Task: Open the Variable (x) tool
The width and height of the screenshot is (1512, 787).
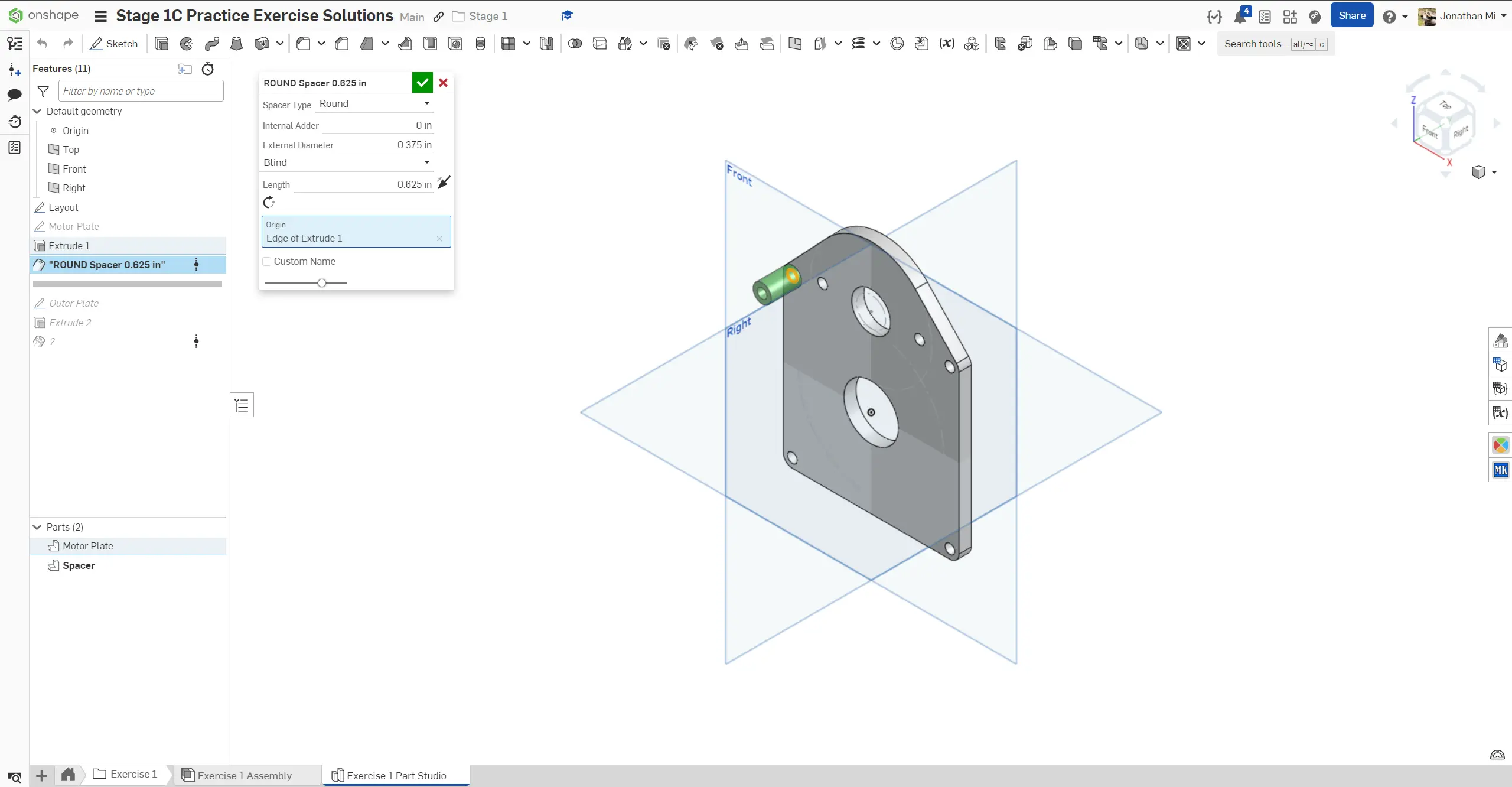Action: tap(947, 44)
